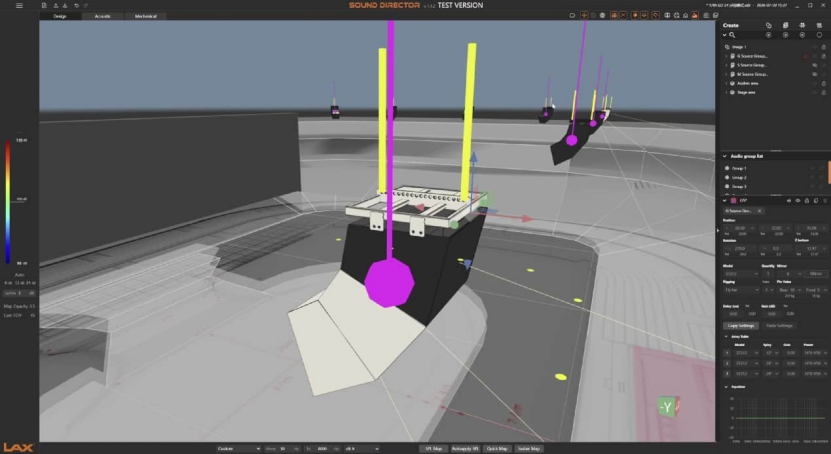Click the mute speaker icon in object header
This screenshot has width=831, height=454.
[789, 201]
